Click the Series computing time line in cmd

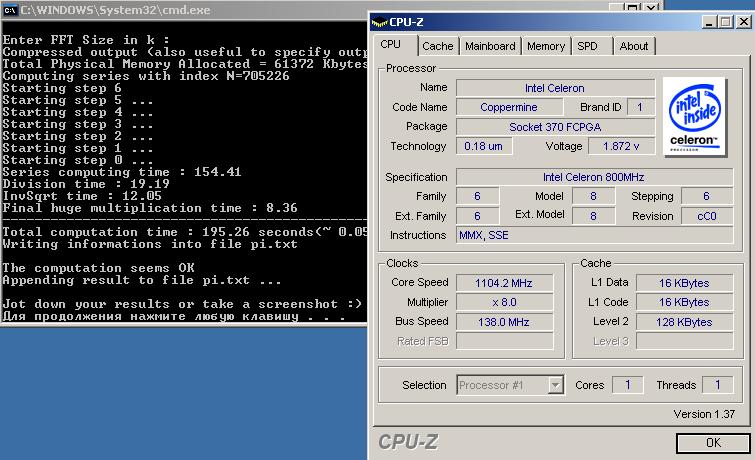point(122,172)
